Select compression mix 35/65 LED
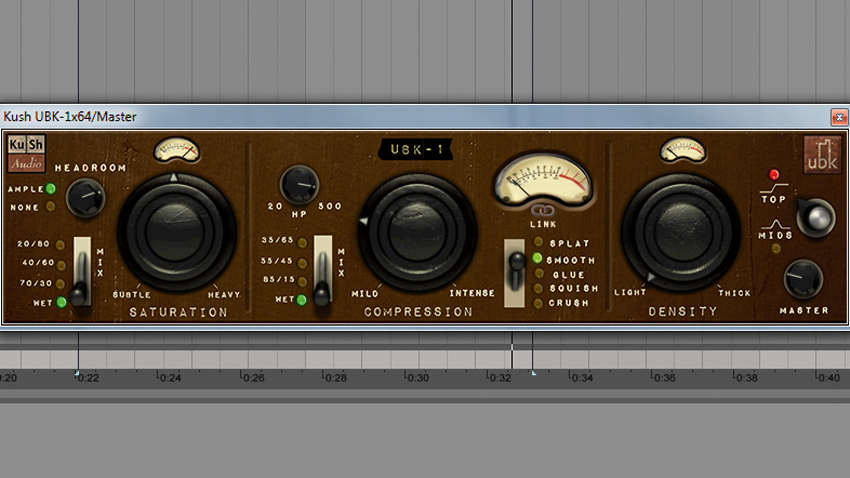The width and height of the screenshot is (850, 478). pos(302,243)
